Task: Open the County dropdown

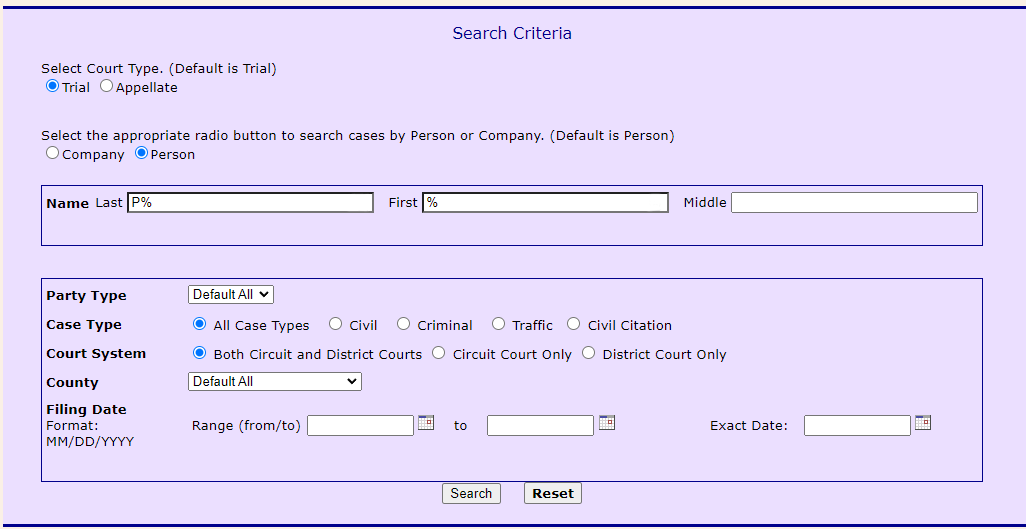Action: pyautogui.click(x=275, y=381)
